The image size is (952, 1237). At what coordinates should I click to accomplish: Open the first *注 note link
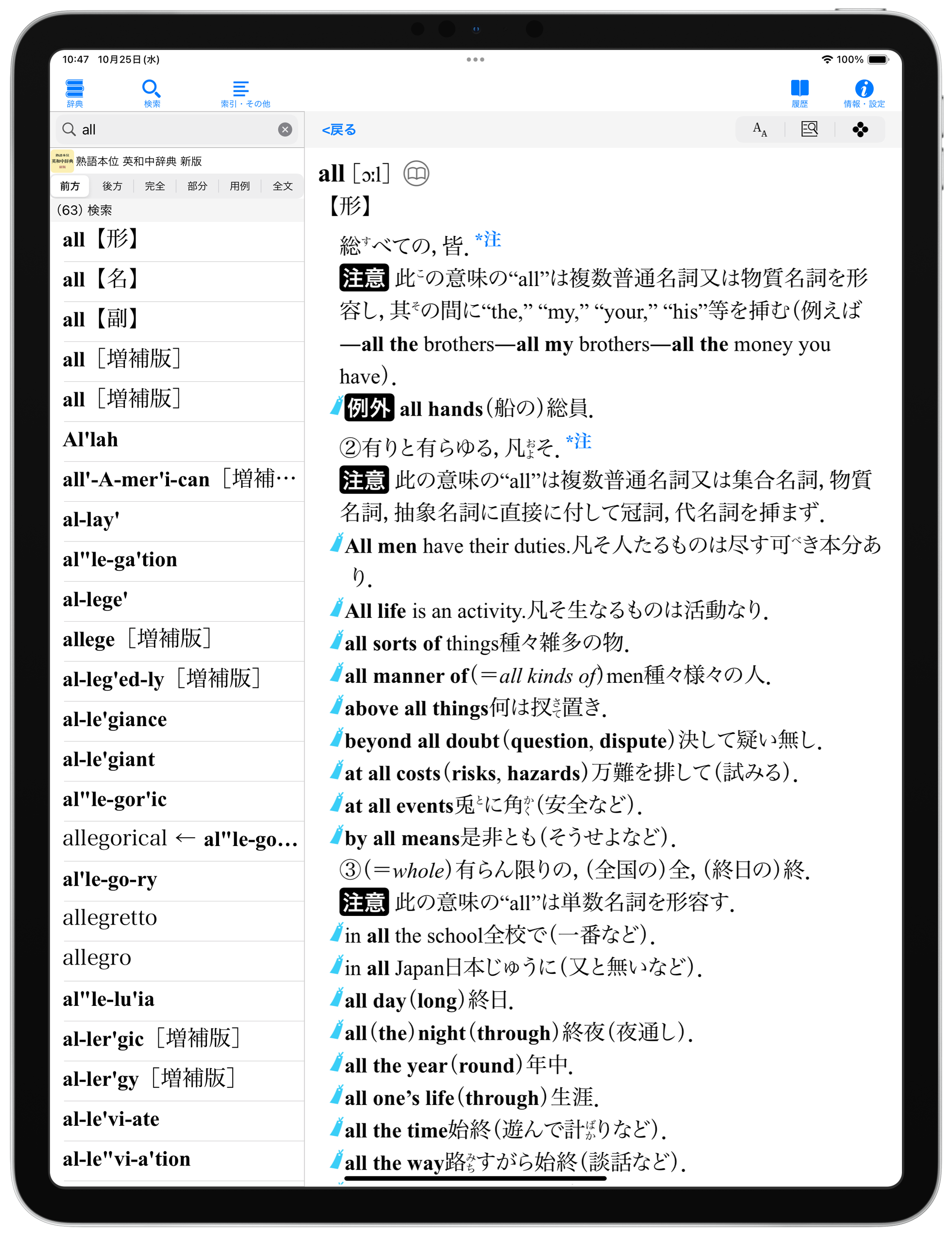488,239
